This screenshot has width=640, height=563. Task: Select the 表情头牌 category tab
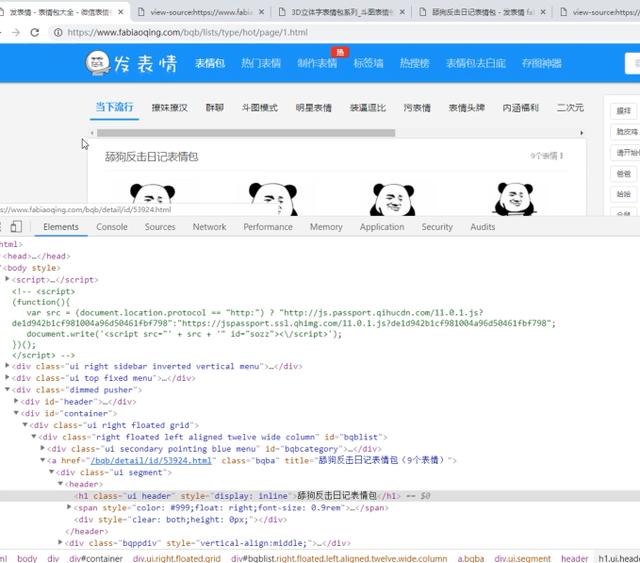point(467,108)
